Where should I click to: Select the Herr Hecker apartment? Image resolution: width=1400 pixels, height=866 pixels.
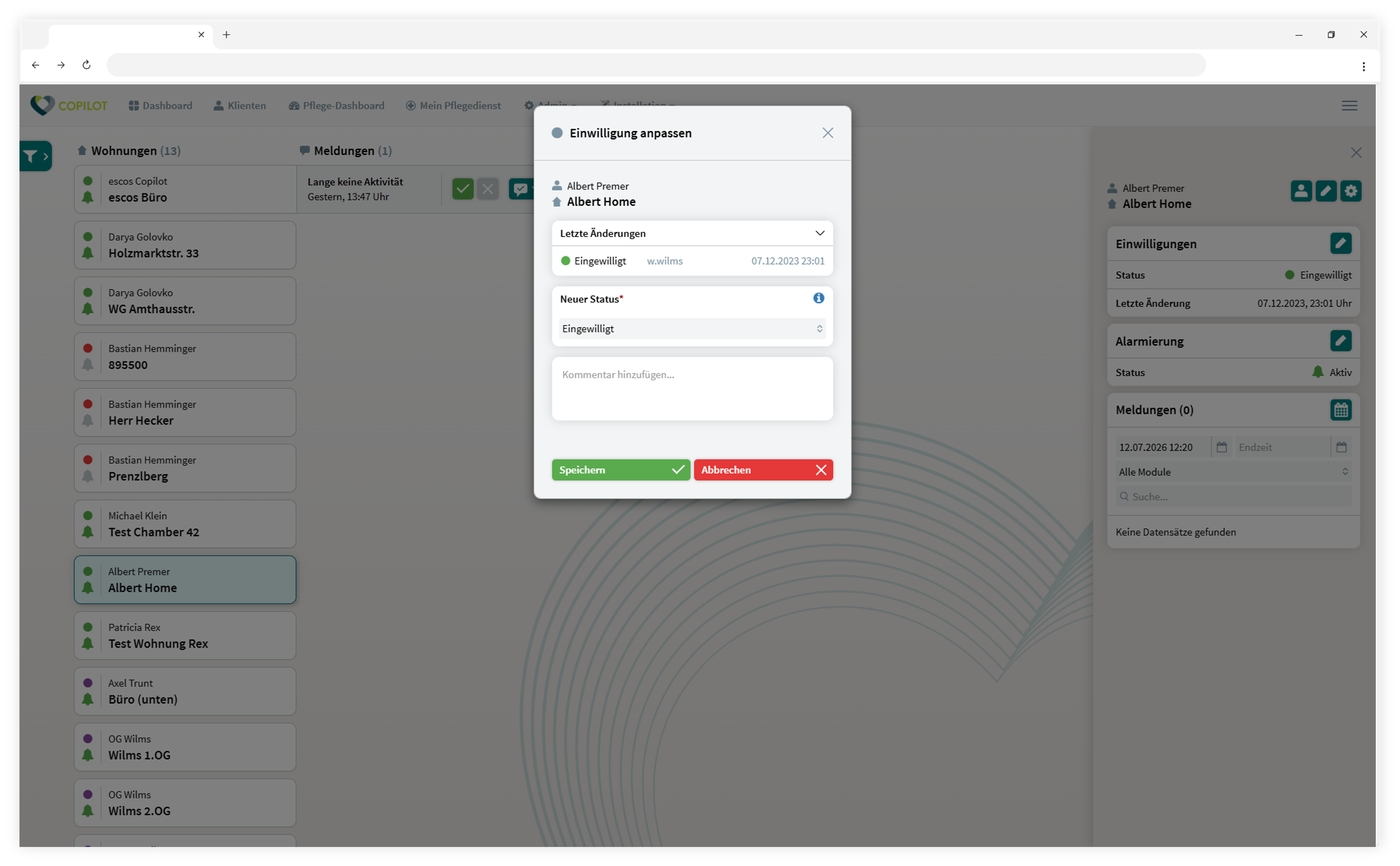click(185, 412)
